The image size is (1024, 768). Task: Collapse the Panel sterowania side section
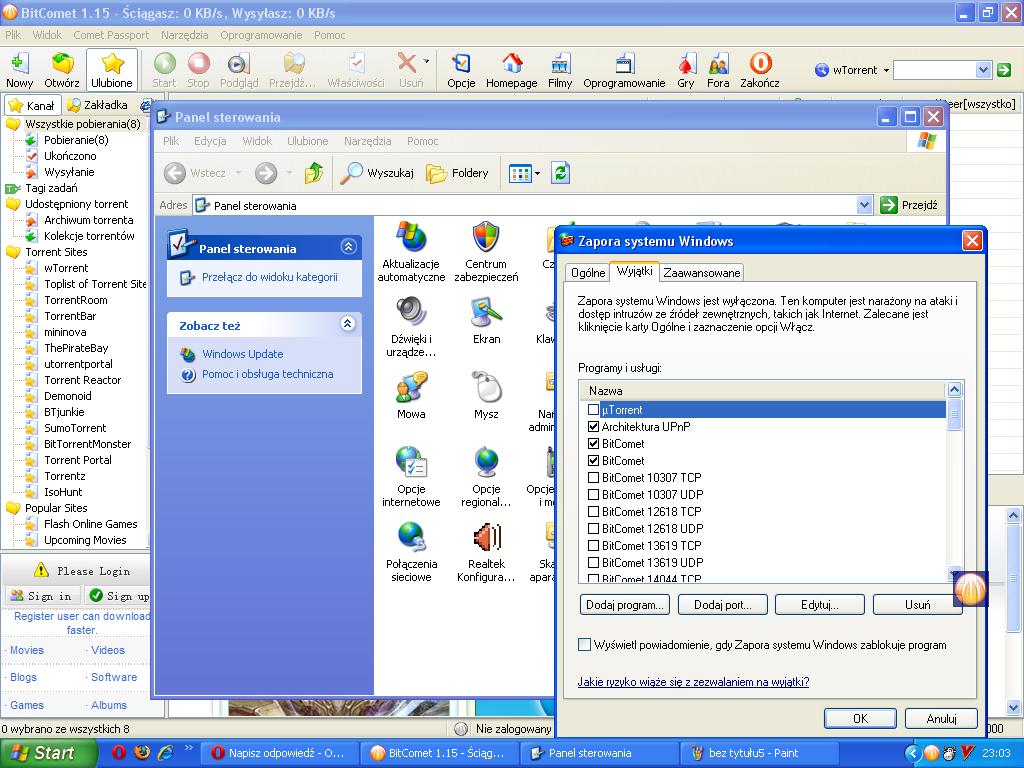(x=348, y=246)
